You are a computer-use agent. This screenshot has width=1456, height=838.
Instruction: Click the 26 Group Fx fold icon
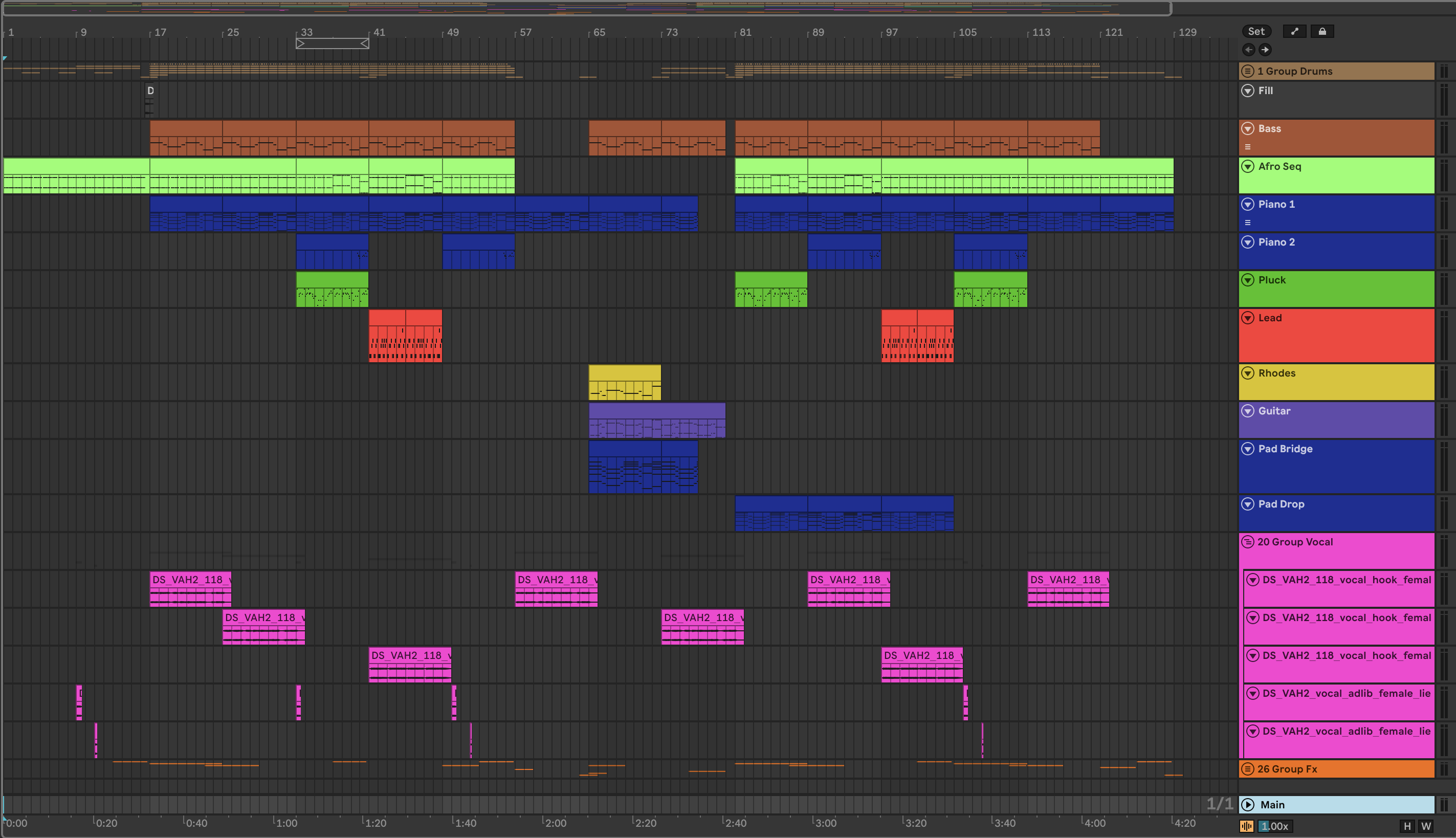1247,769
